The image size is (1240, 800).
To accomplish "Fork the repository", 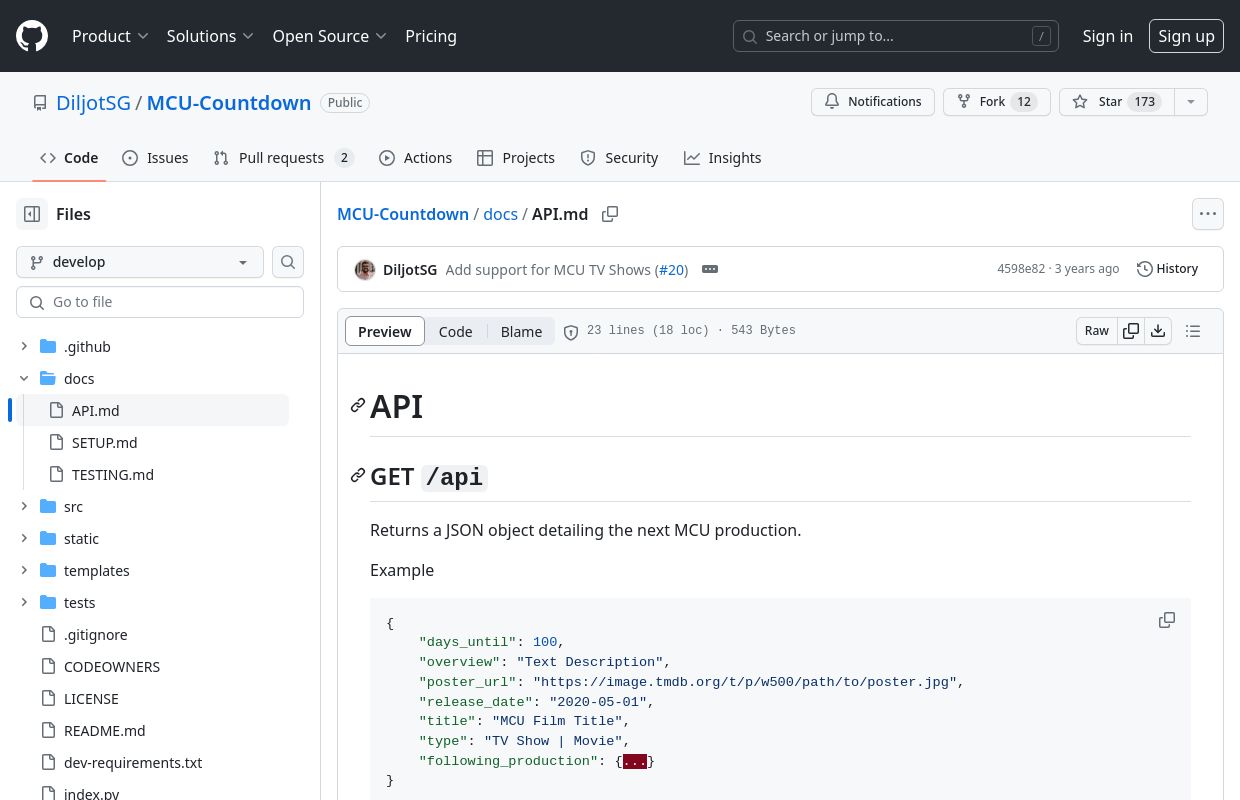I will 996,102.
